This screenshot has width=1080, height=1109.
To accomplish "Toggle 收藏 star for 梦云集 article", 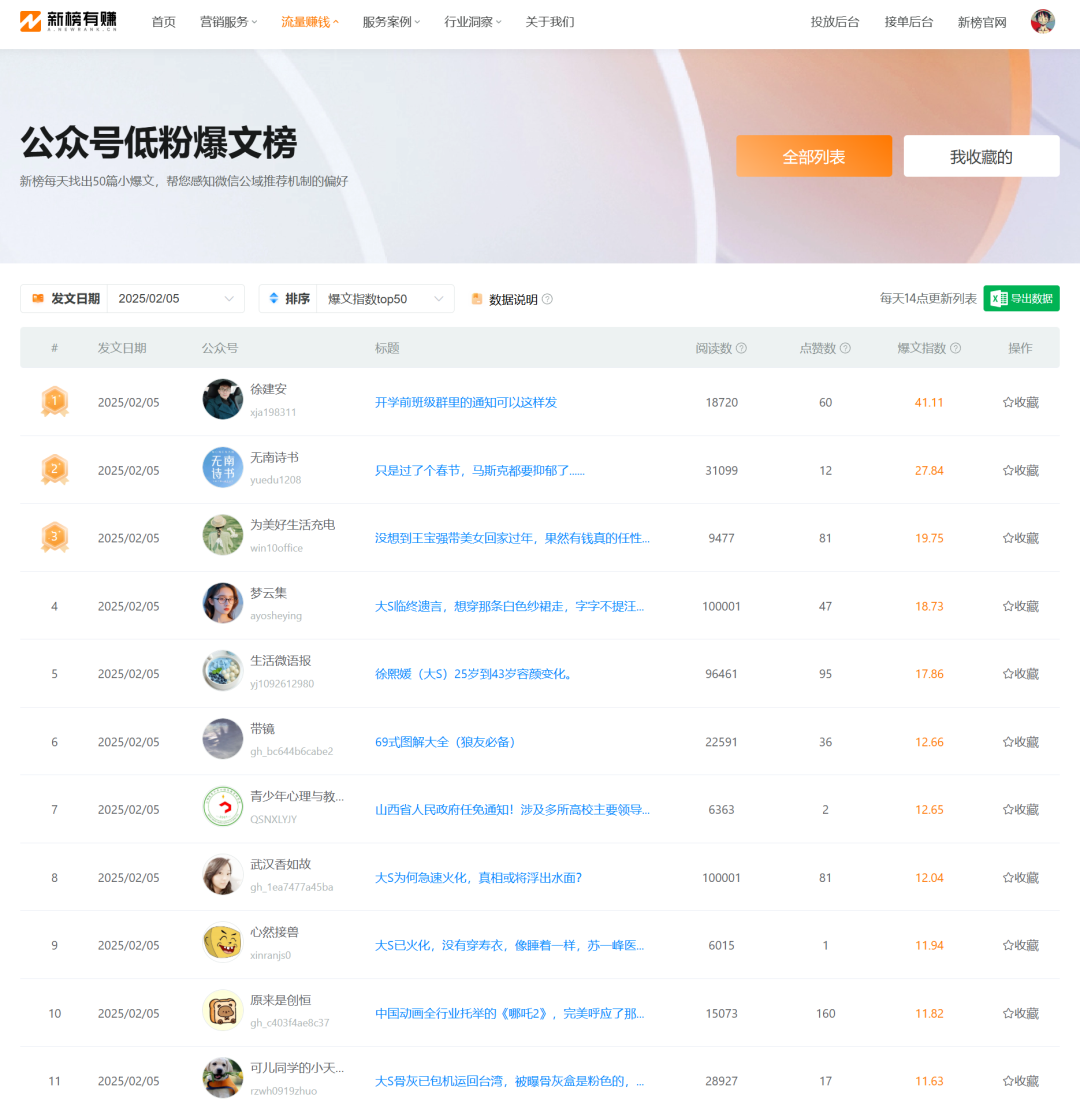I will [x=1020, y=606].
